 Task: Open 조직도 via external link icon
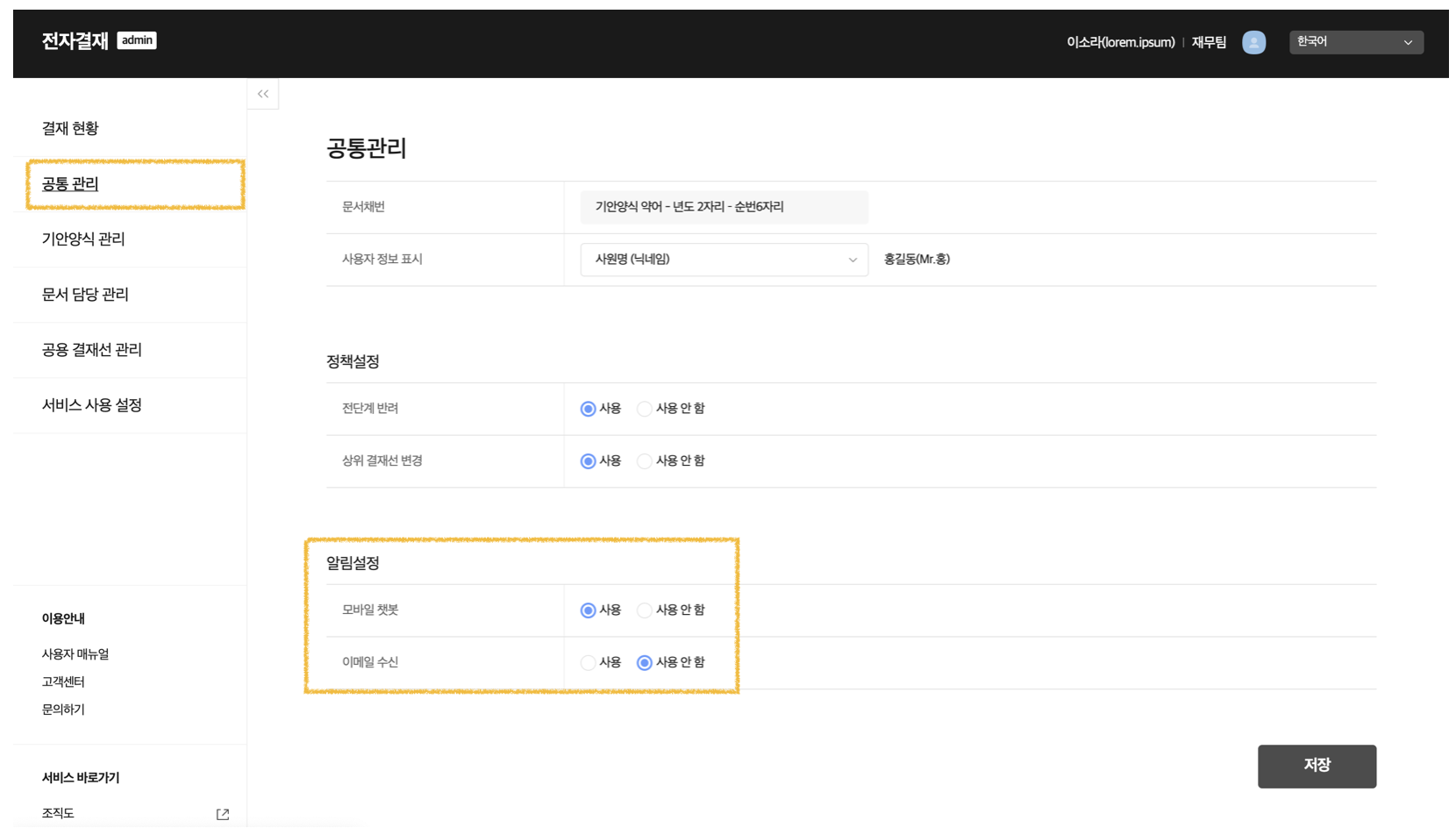[223, 814]
